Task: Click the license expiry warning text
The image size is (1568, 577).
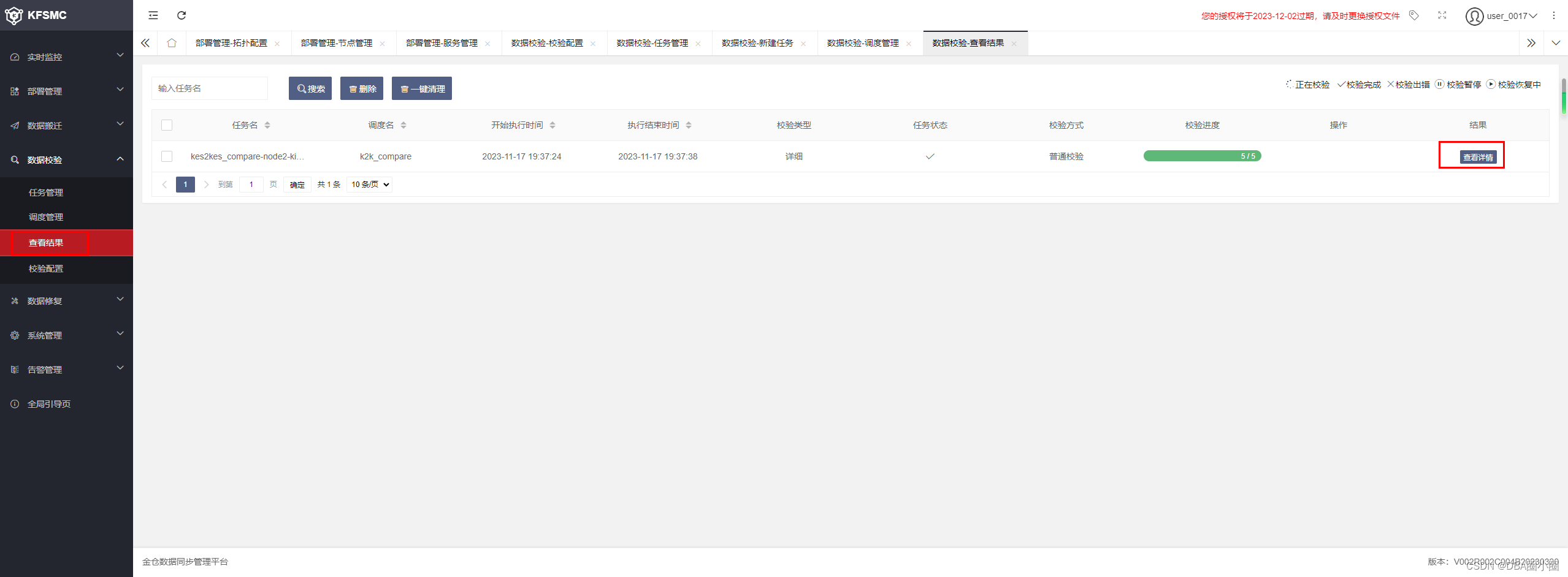Action: coord(1301,16)
